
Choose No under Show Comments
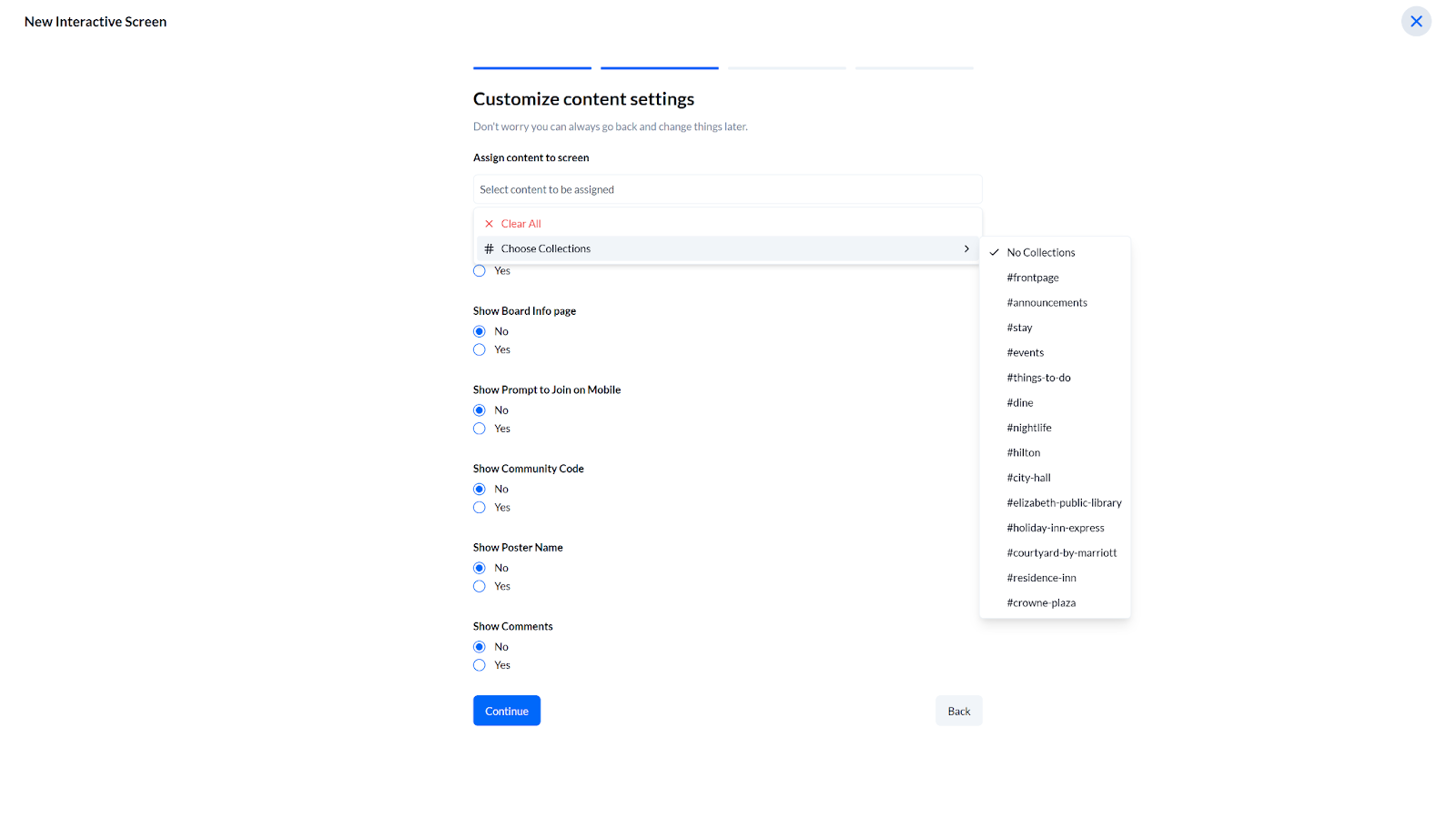(480, 647)
